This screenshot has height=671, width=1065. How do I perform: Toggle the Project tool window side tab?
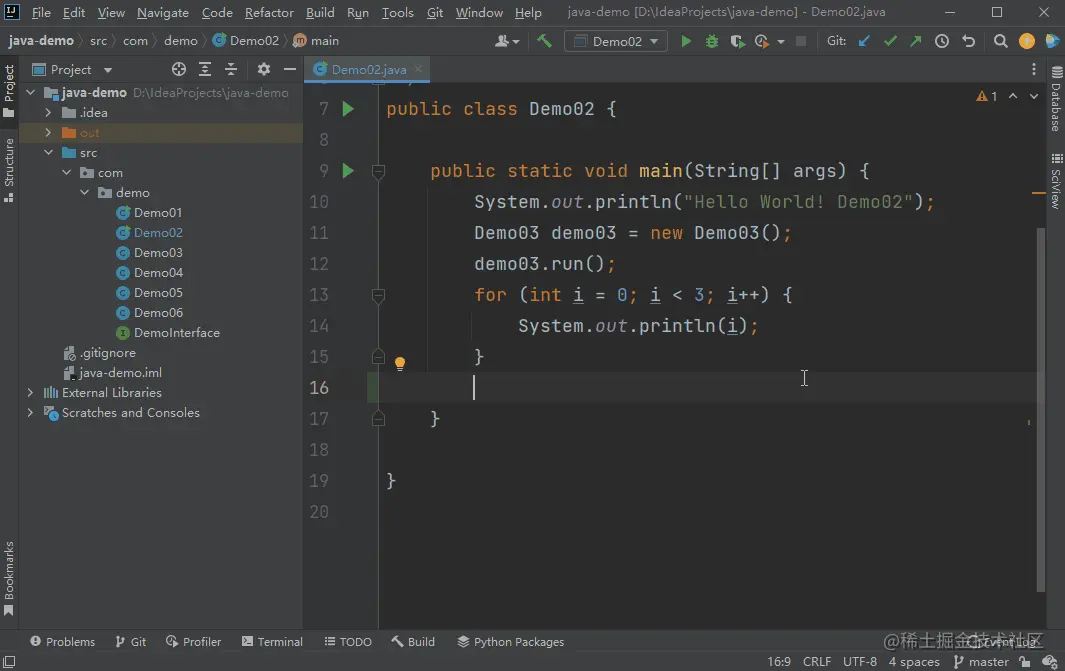tap(9, 90)
